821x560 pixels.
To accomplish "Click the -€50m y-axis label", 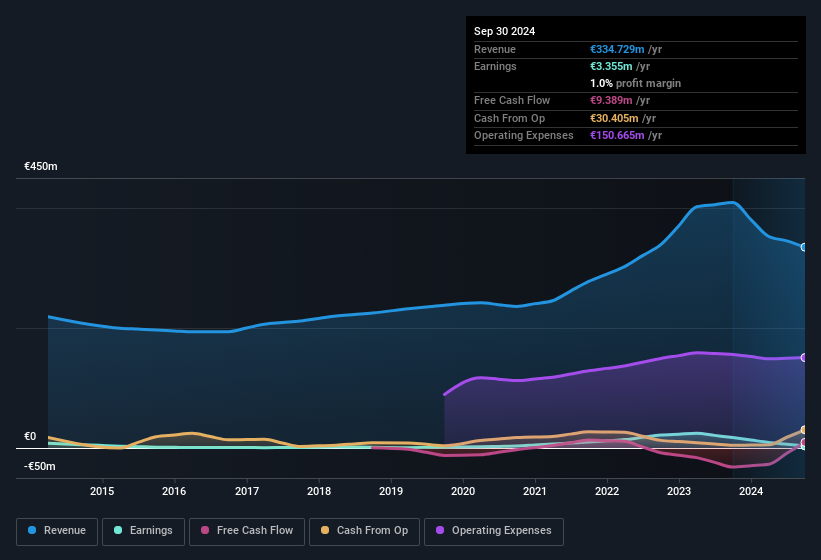I will pos(40,466).
